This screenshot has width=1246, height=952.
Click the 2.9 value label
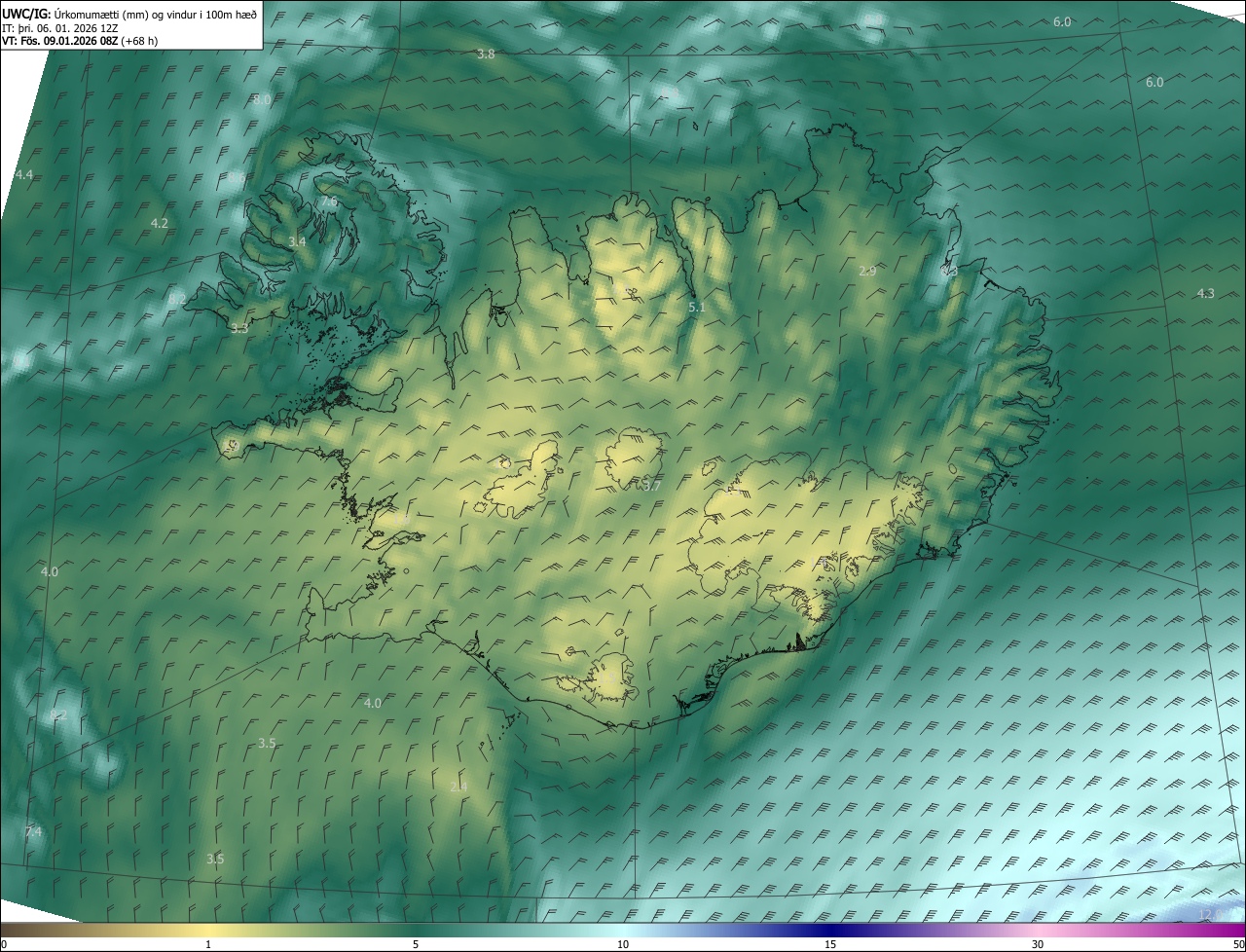tap(867, 272)
